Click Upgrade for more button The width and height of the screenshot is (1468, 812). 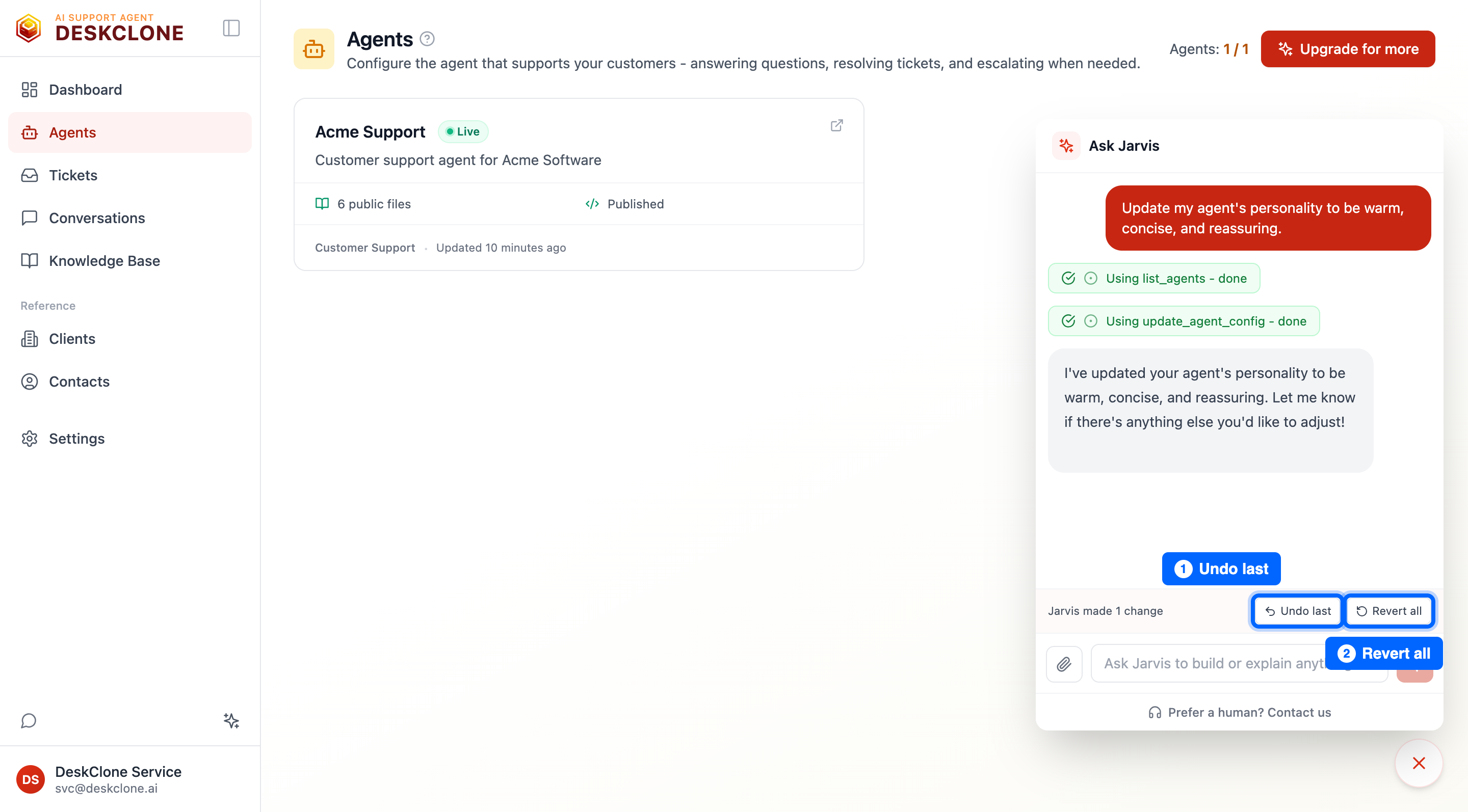(x=1347, y=49)
